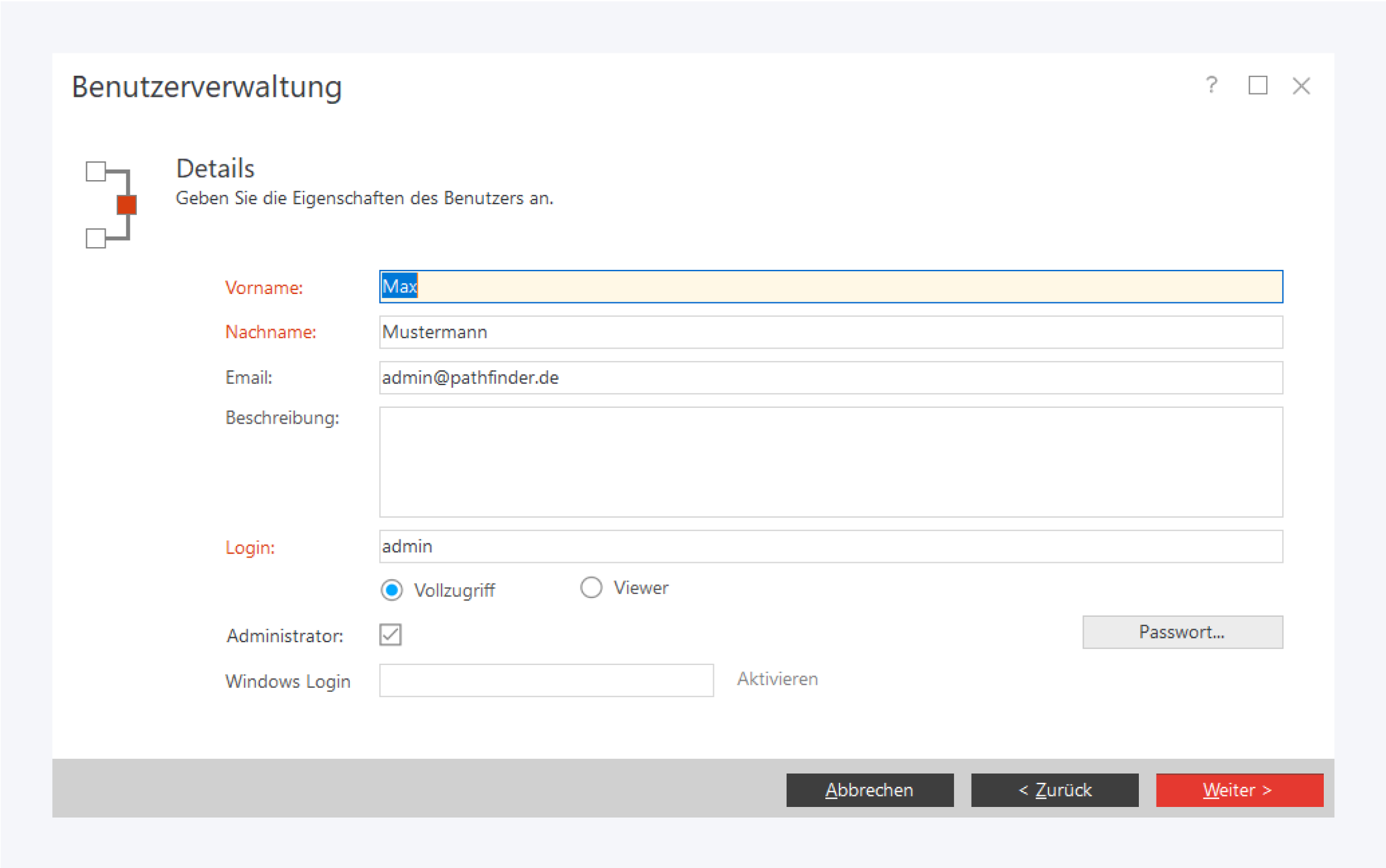This screenshot has height=868, width=1386.
Task: Focus the Email input field
Action: pos(831,378)
